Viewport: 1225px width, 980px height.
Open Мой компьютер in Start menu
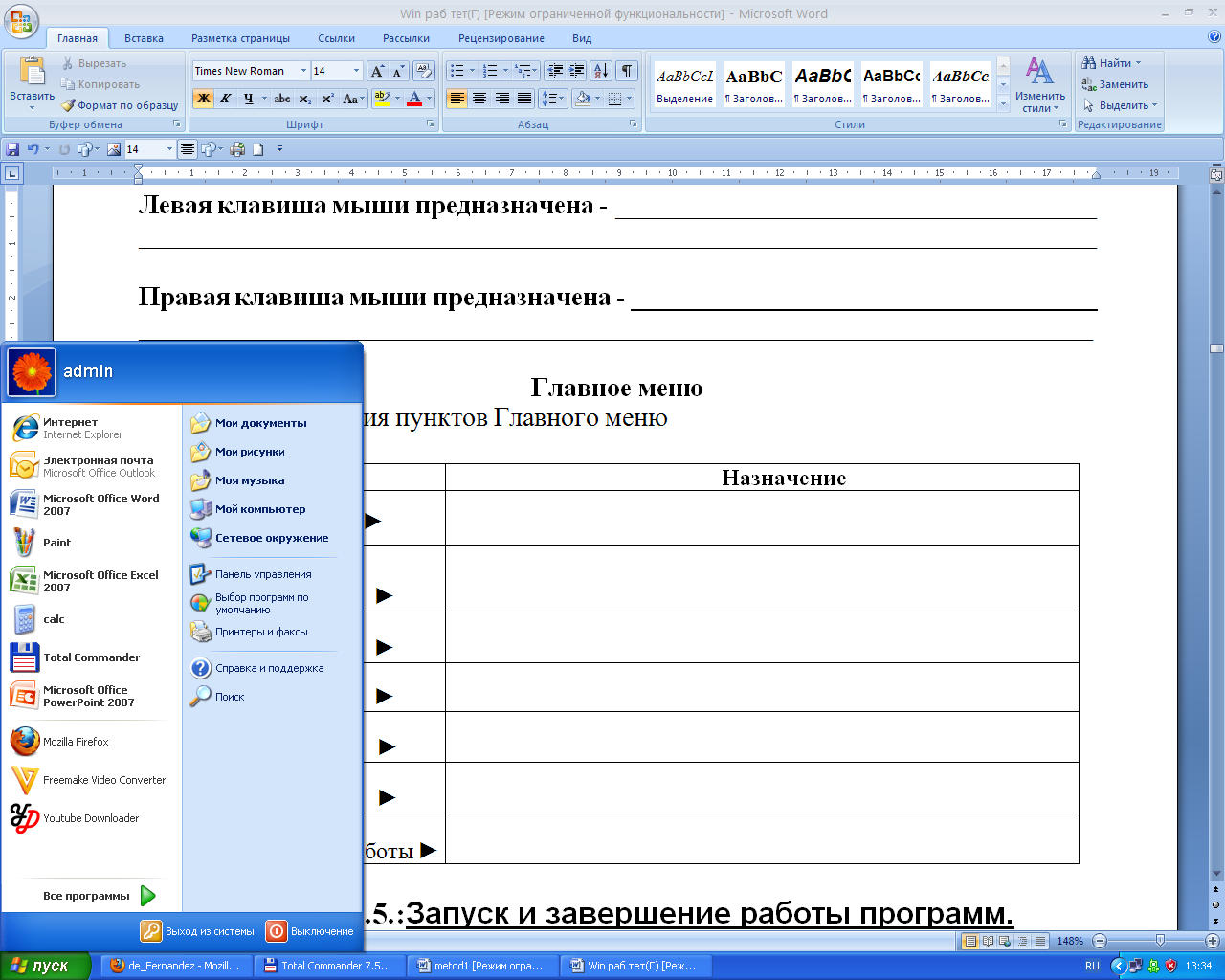pos(260,509)
